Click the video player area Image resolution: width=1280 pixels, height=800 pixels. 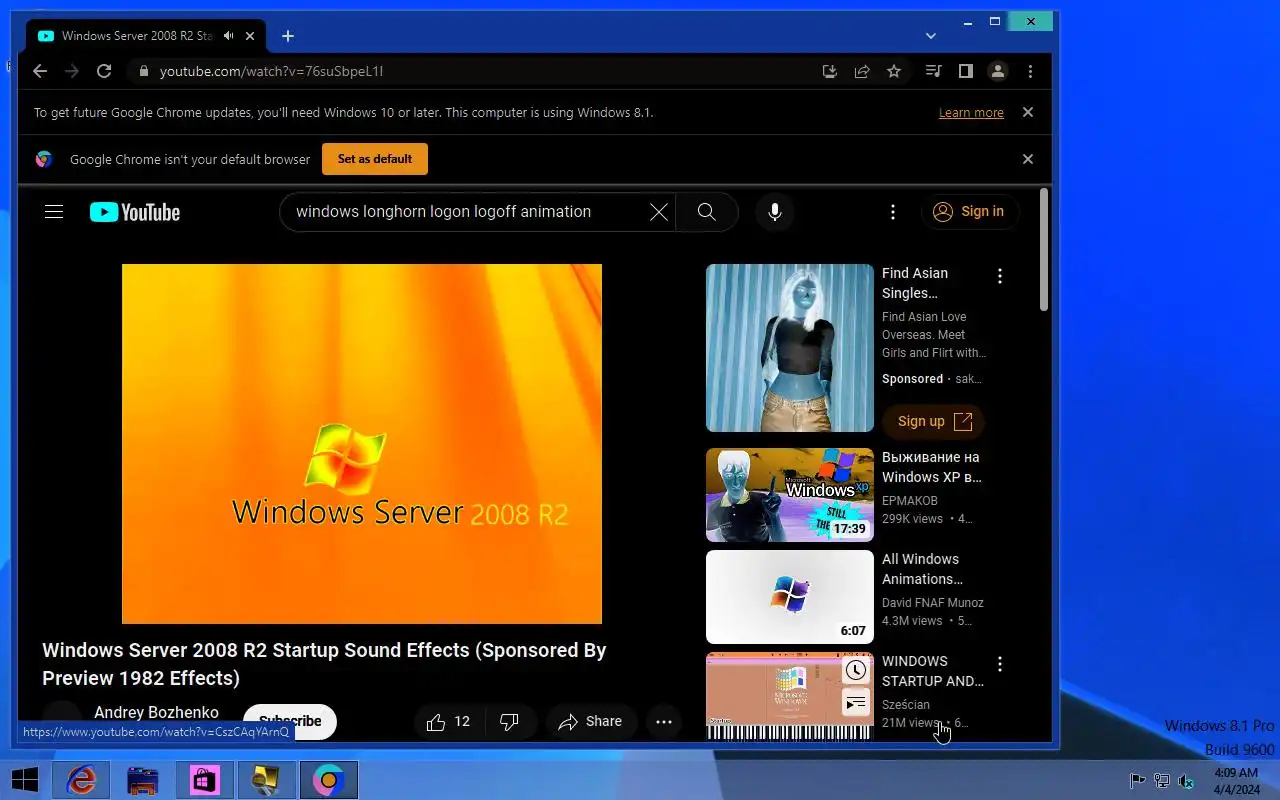coord(362,444)
